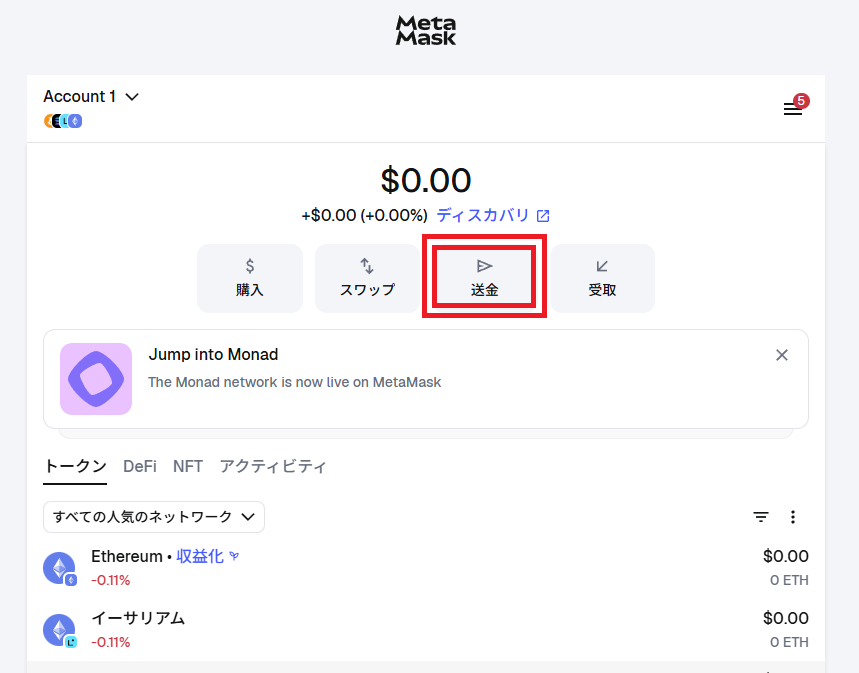Click the スワップ swap arrows icon
The width and height of the screenshot is (859, 673).
pos(366,265)
